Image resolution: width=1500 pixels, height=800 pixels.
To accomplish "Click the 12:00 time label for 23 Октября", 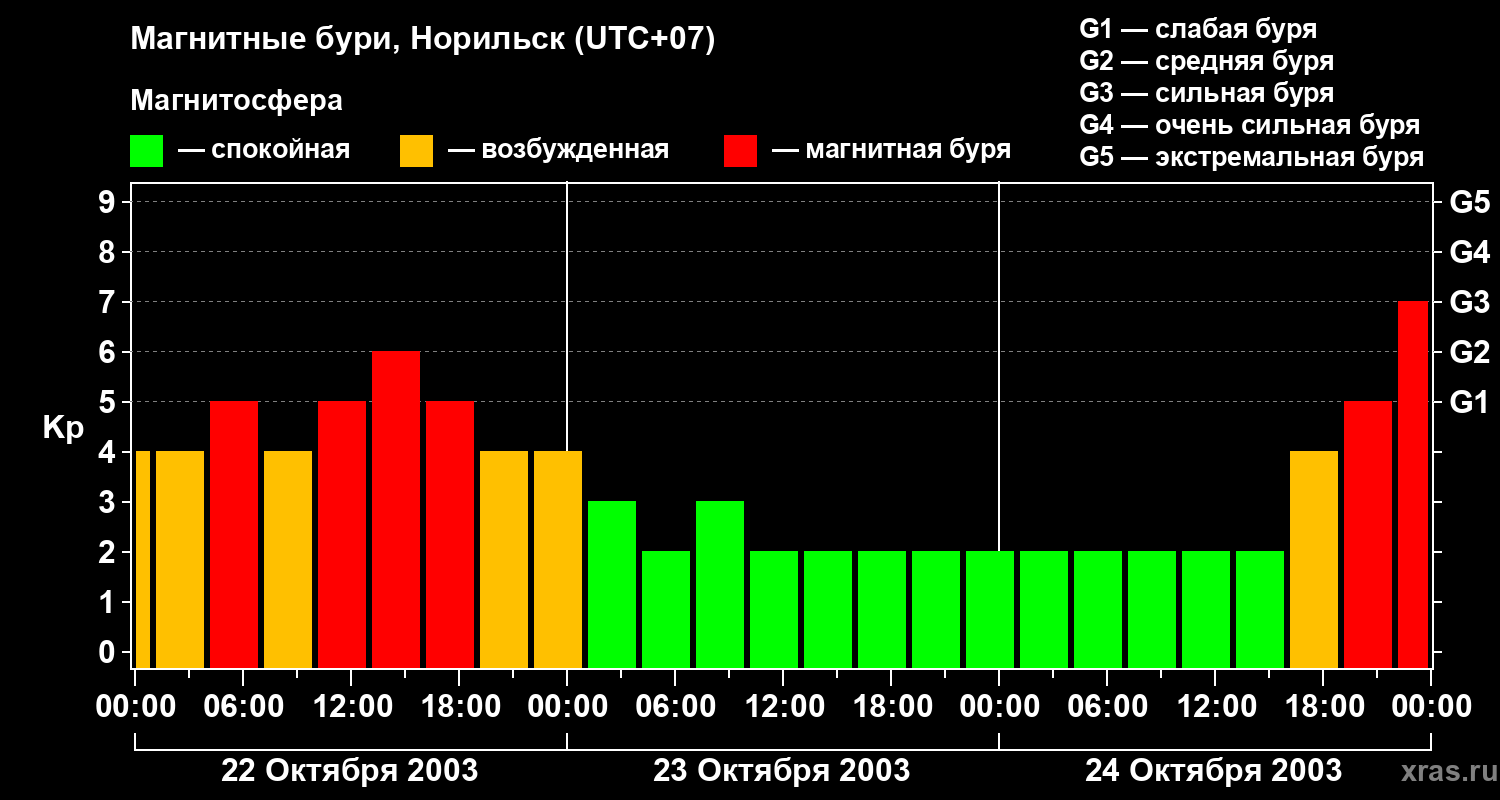I will [783, 707].
